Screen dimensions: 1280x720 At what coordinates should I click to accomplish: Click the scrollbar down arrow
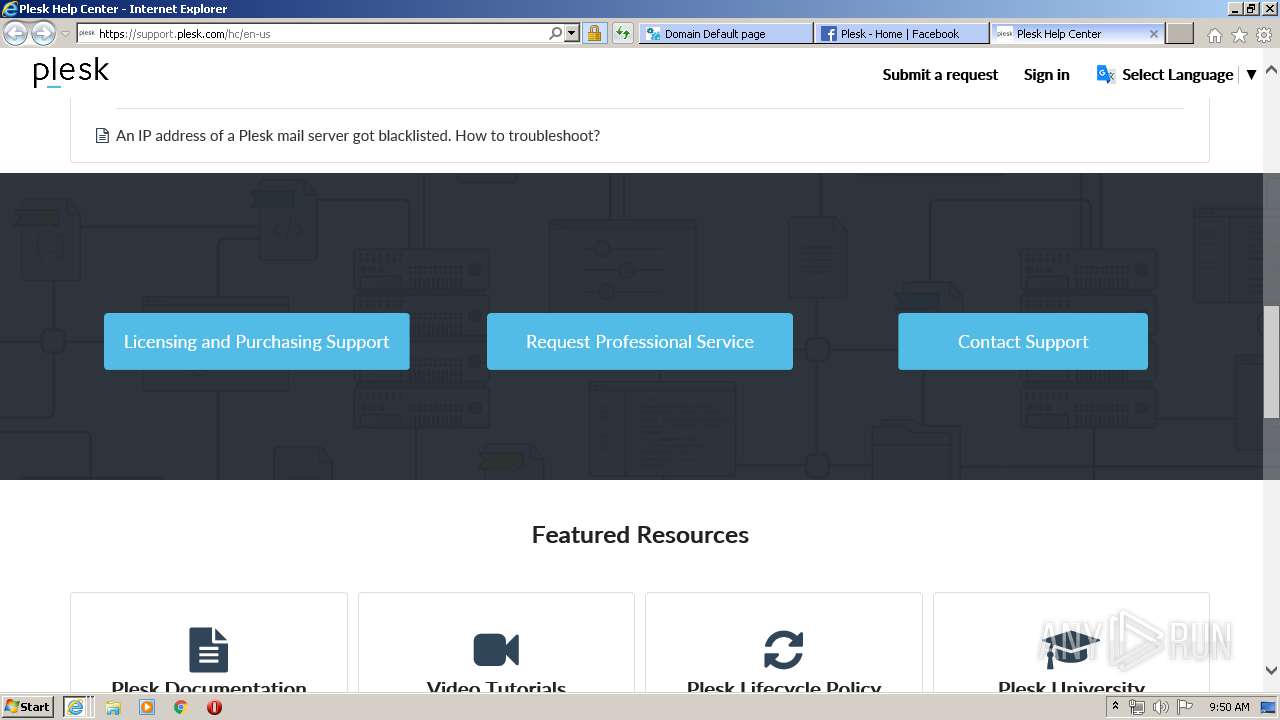click(1271, 671)
